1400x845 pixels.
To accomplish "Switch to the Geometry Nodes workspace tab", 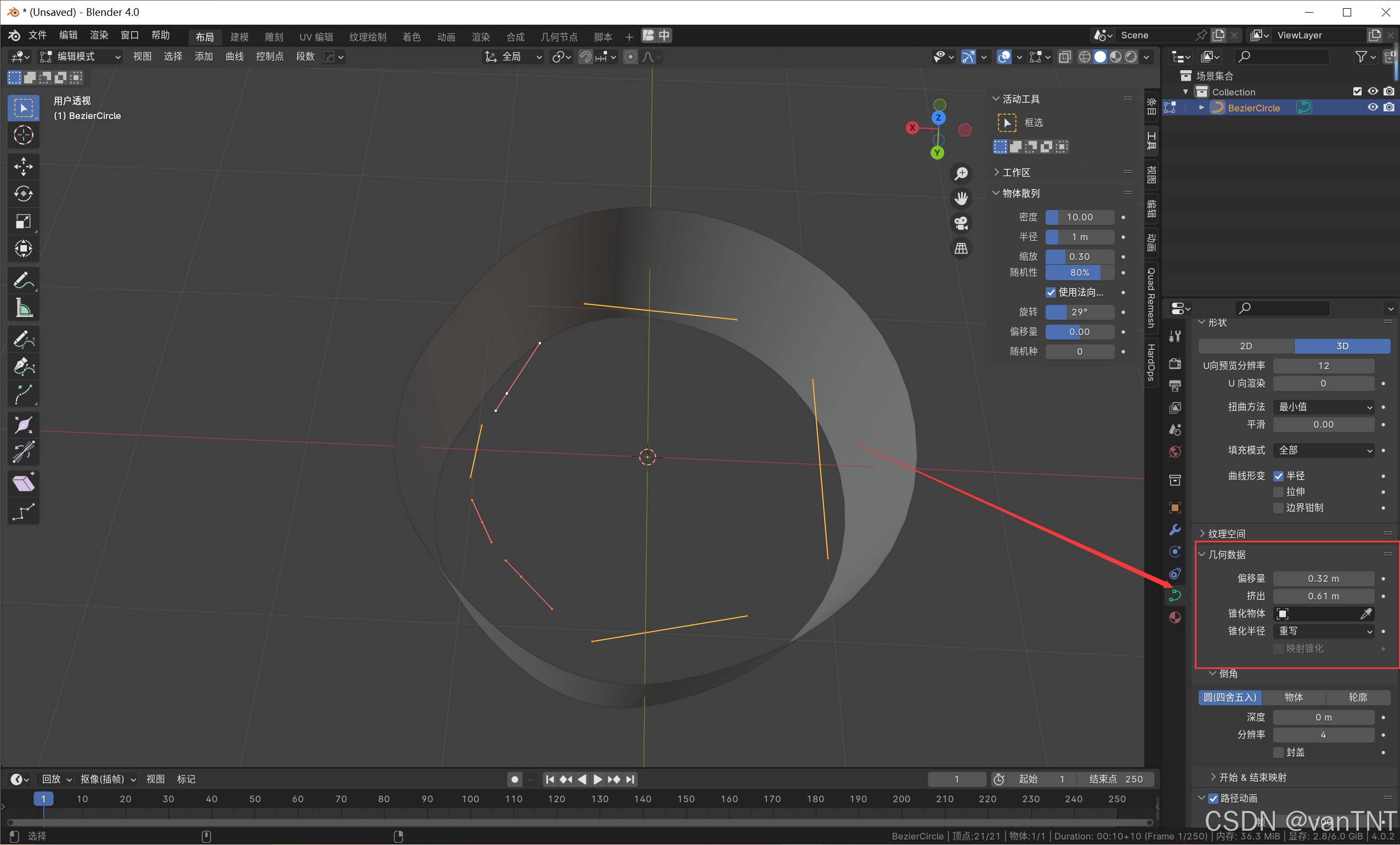I will coord(558,37).
